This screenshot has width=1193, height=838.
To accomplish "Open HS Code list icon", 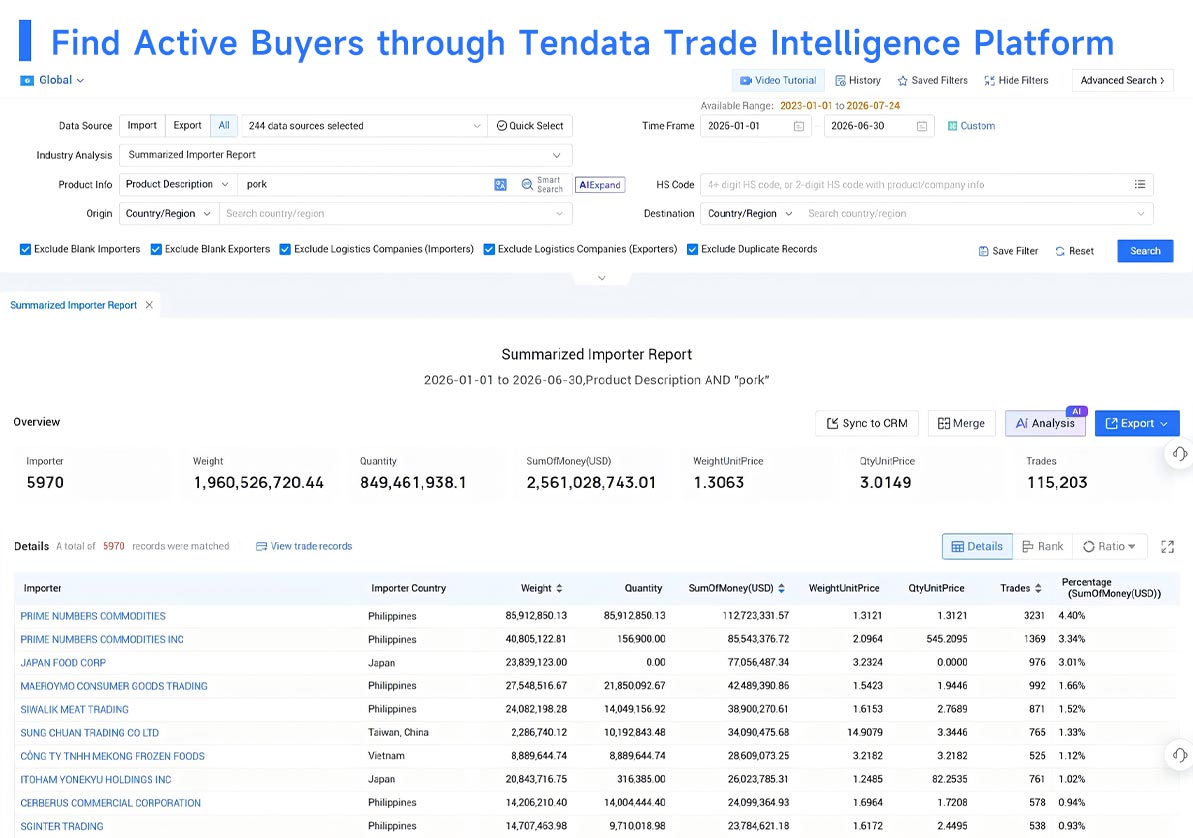I will [1140, 184].
